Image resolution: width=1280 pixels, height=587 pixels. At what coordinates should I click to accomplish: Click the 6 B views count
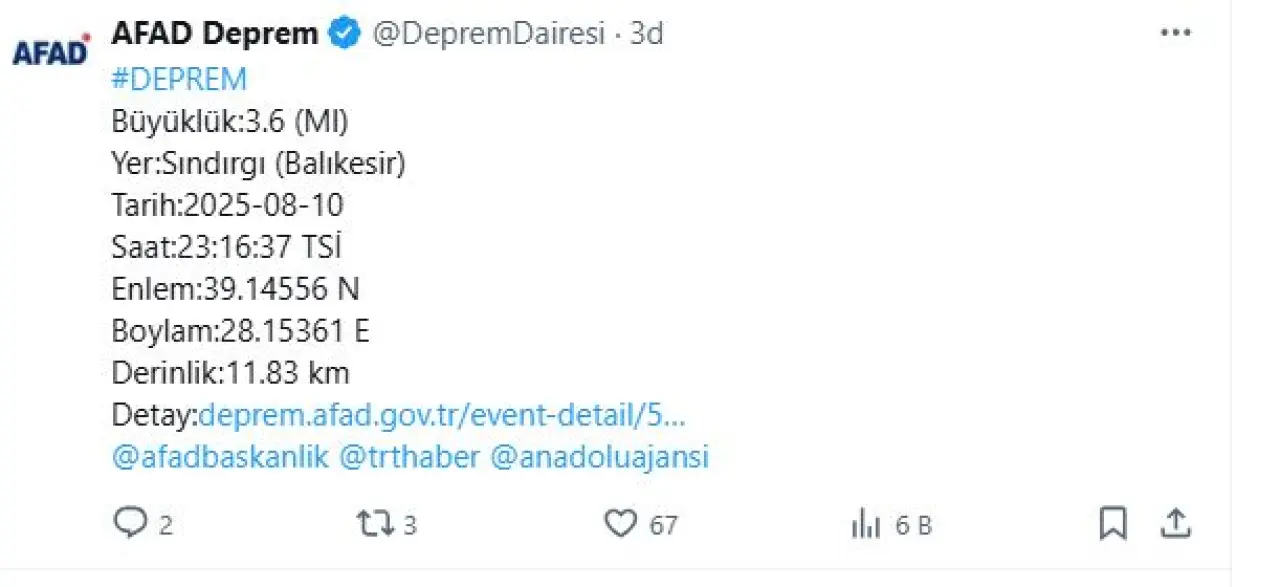[x=913, y=525]
